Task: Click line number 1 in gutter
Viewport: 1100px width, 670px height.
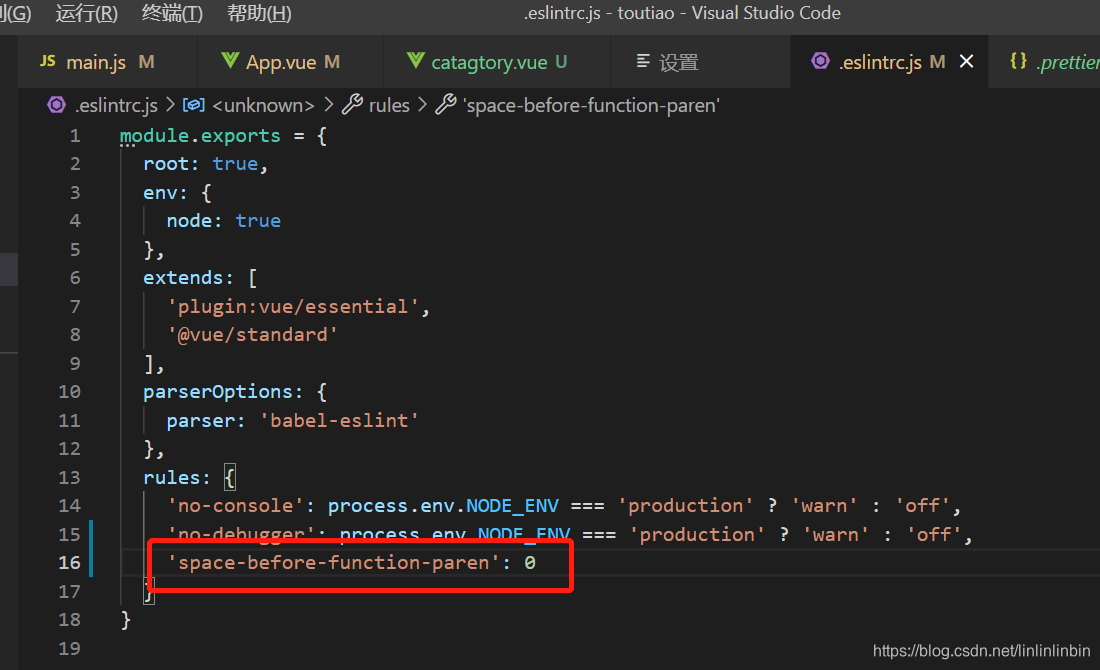Action: [75, 135]
